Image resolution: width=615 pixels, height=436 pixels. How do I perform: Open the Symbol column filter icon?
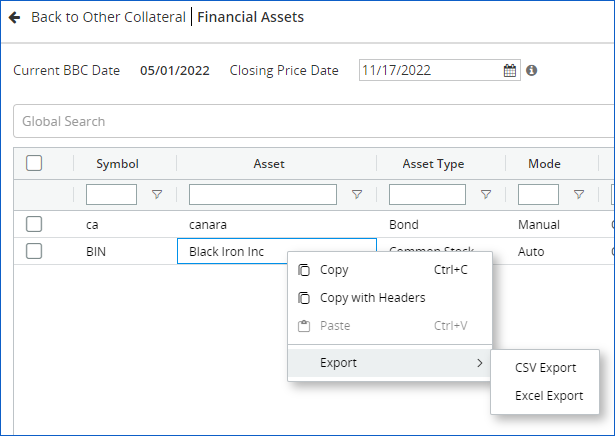[x=156, y=195]
